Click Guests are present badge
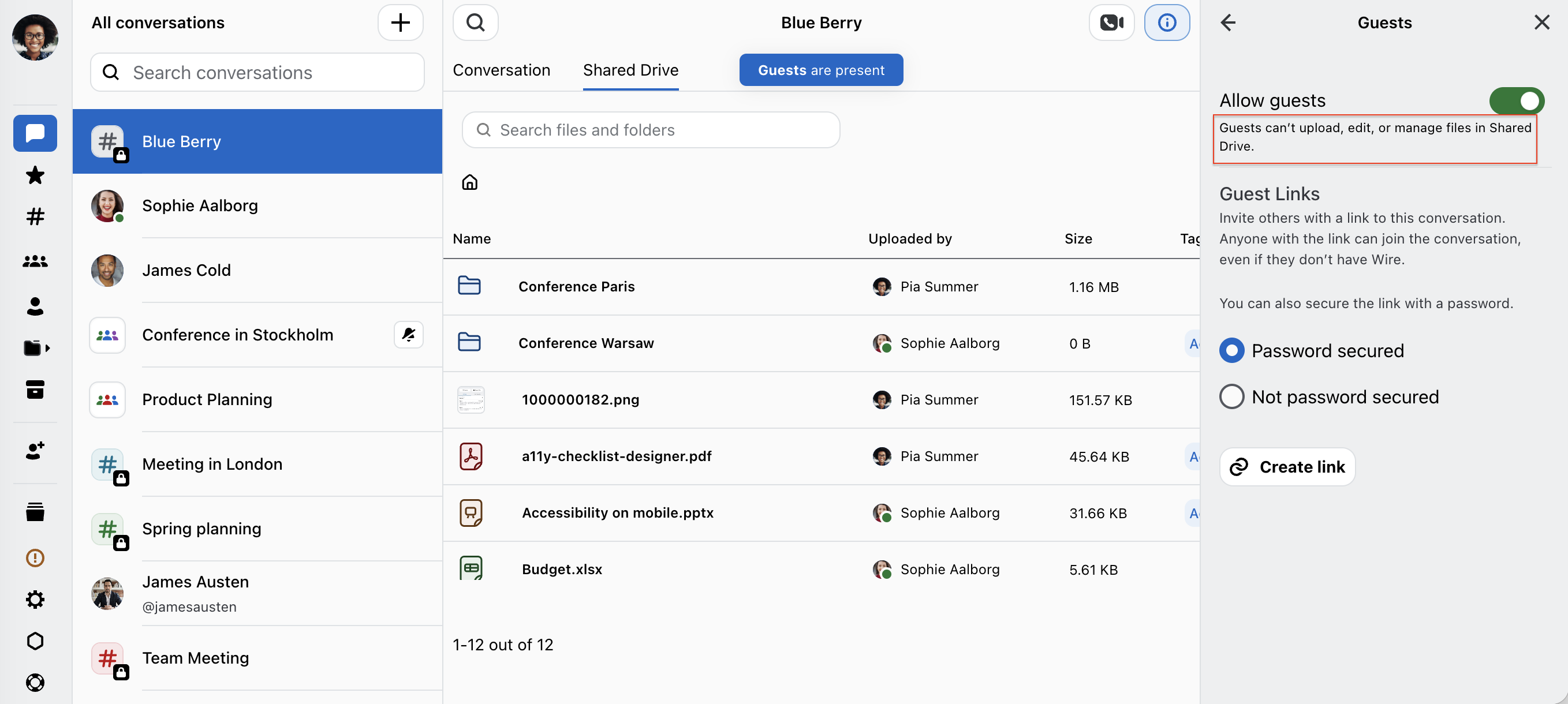The width and height of the screenshot is (1568, 704). click(820, 70)
